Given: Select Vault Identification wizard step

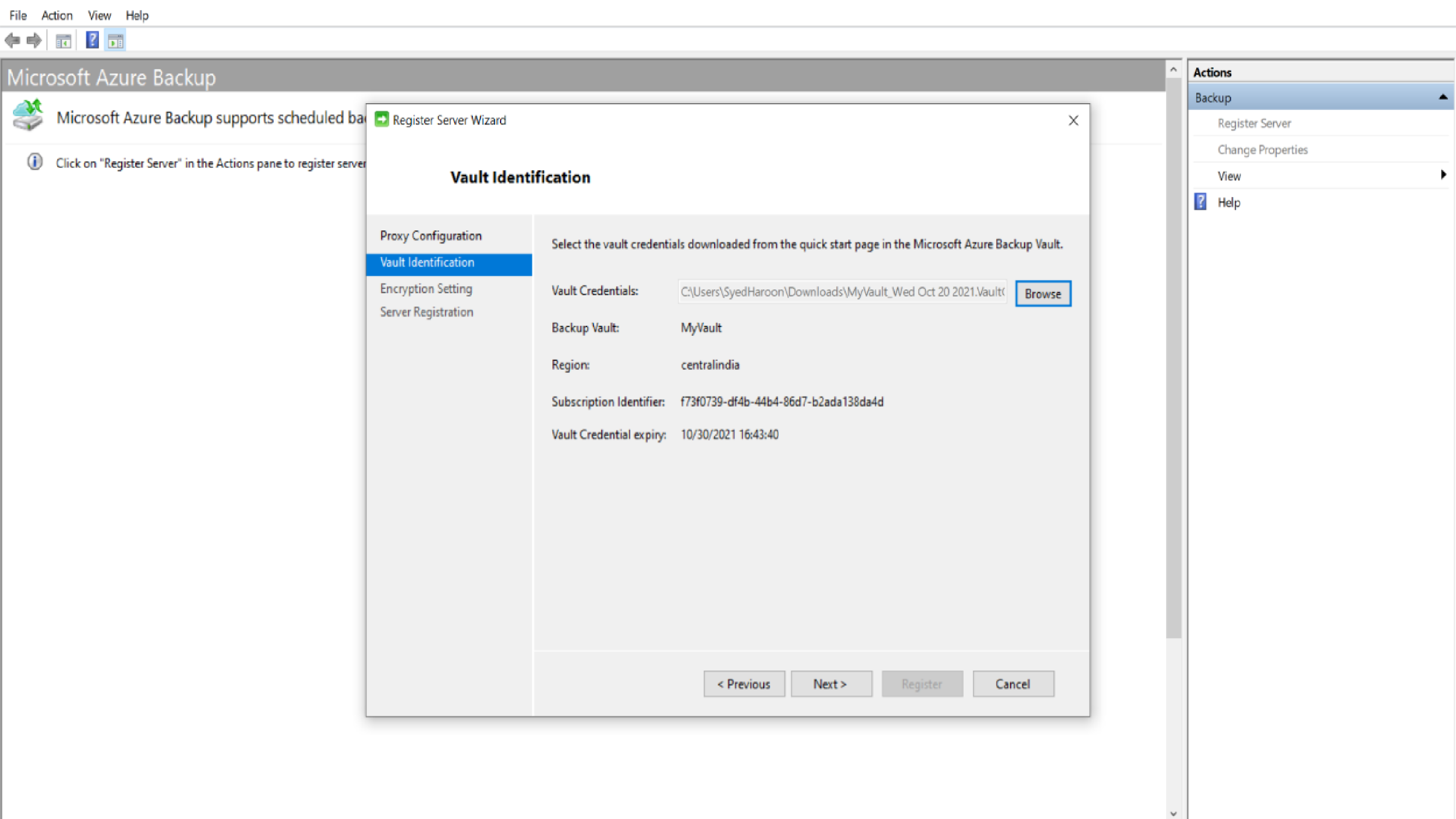Looking at the screenshot, I should (x=449, y=264).
